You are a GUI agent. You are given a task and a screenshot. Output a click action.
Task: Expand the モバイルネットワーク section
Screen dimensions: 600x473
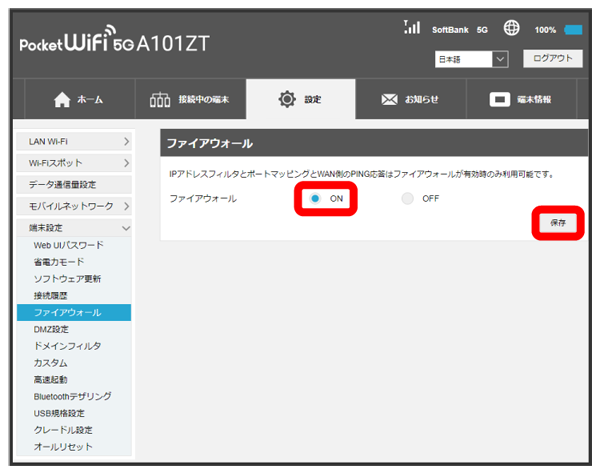[75, 206]
